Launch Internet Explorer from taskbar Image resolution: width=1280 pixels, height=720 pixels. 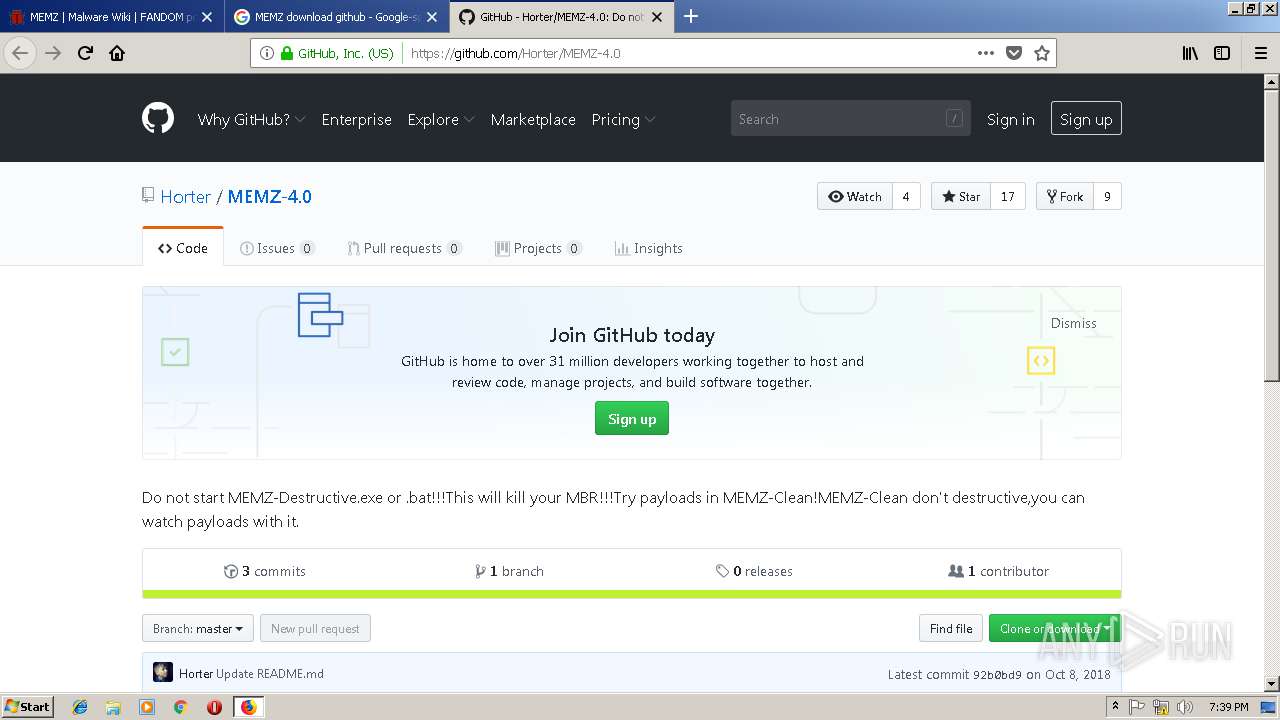80,707
